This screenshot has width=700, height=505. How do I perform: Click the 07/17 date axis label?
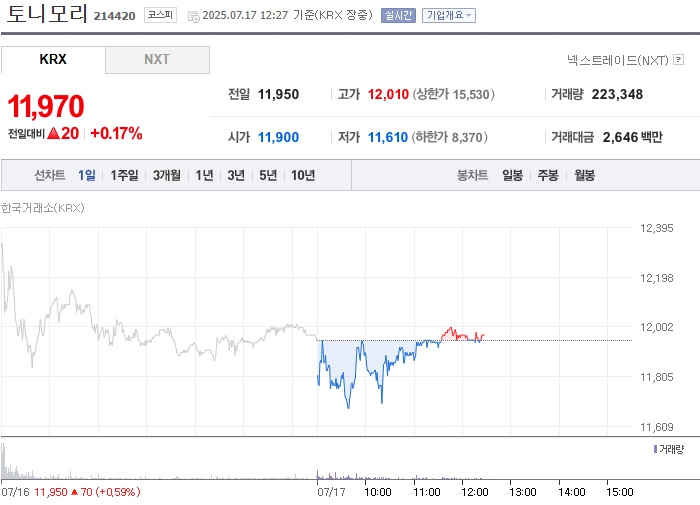coord(331,492)
